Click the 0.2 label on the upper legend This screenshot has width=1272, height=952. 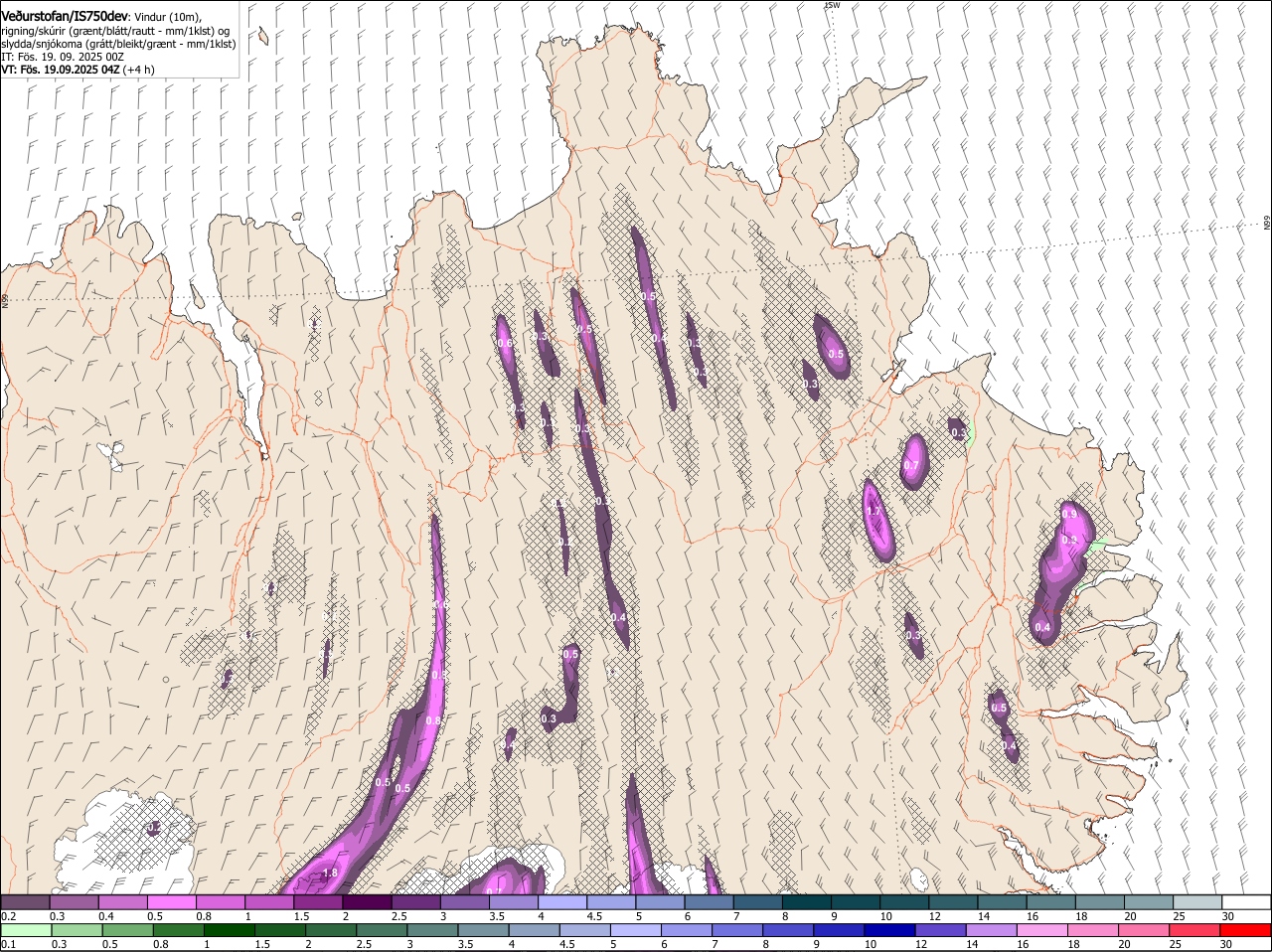coord(8,915)
